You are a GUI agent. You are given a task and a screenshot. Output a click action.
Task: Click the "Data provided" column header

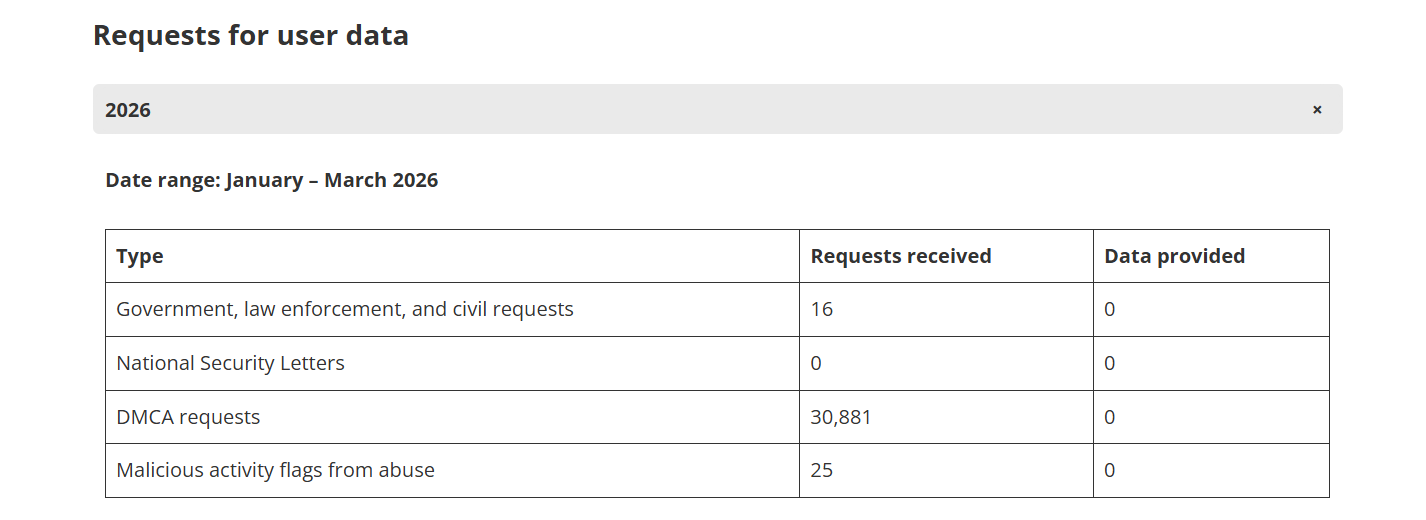[1174, 256]
